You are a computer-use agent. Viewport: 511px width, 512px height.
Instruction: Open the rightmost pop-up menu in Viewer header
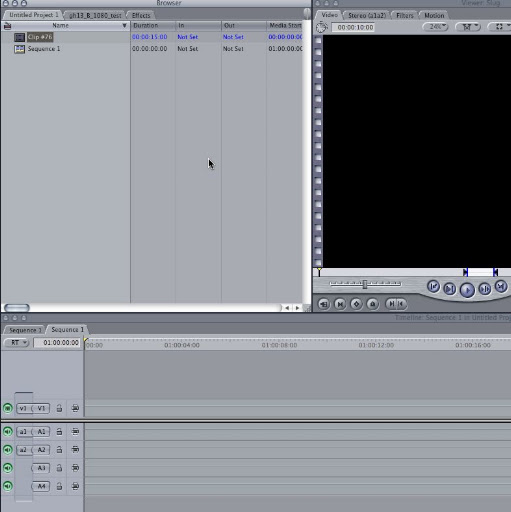click(500, 27)
